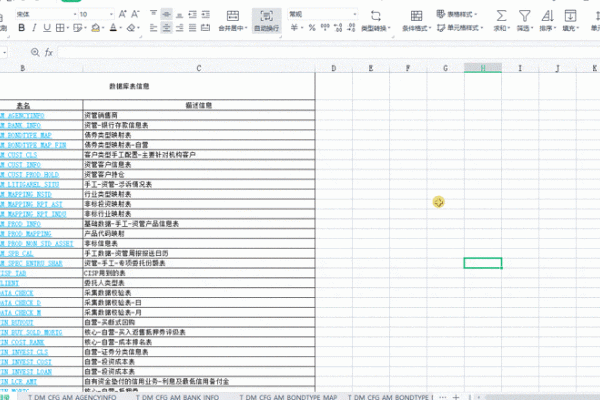Screen dimensions: 600x400
Task: Switch to T_DM_CFG_AM_BANK_INFO sheet tab
Action: click(x=178, y=397)
